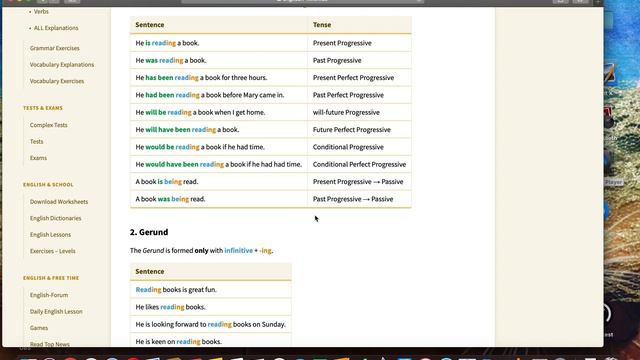Click "He will have been reading a book."

187,130
